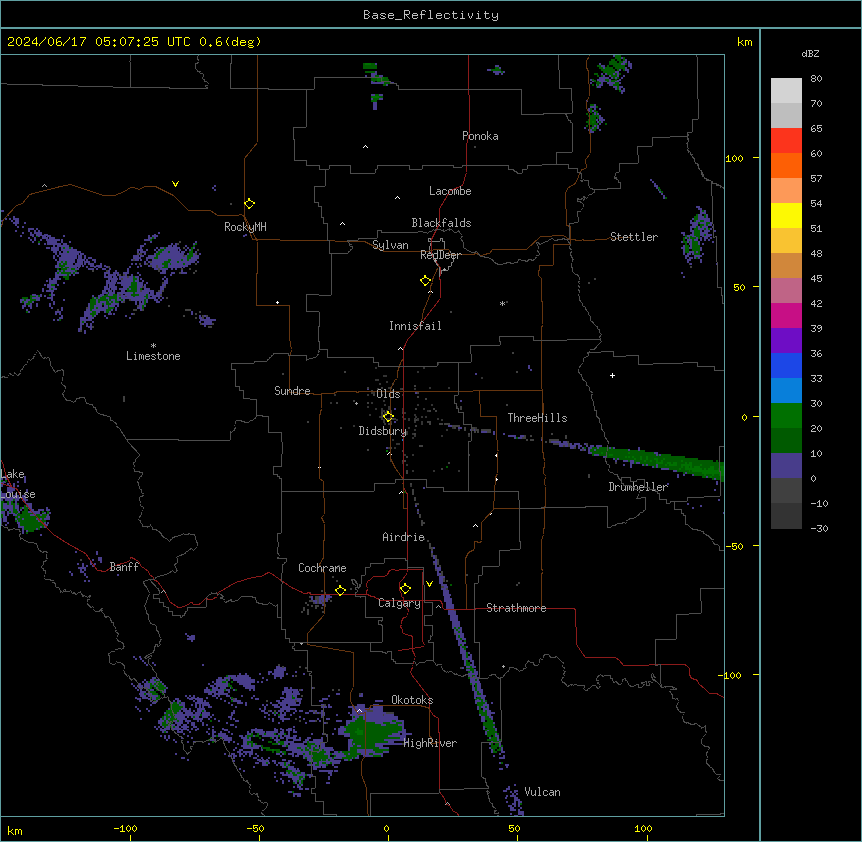The height and width of the screenshot is (842, 862).
Task: Click the yellow 51-54 dBZ legend swatch
Action: pos(786,215)
